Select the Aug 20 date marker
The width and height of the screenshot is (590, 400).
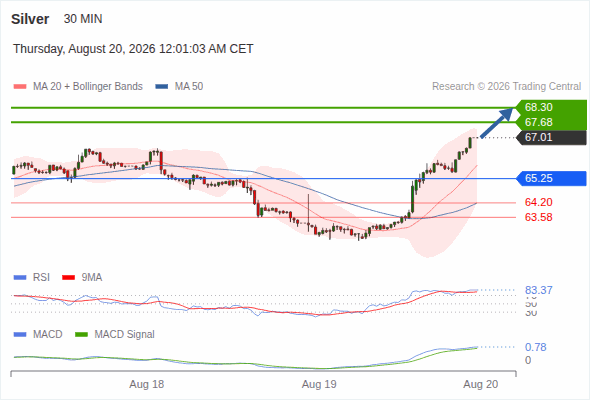481,385
